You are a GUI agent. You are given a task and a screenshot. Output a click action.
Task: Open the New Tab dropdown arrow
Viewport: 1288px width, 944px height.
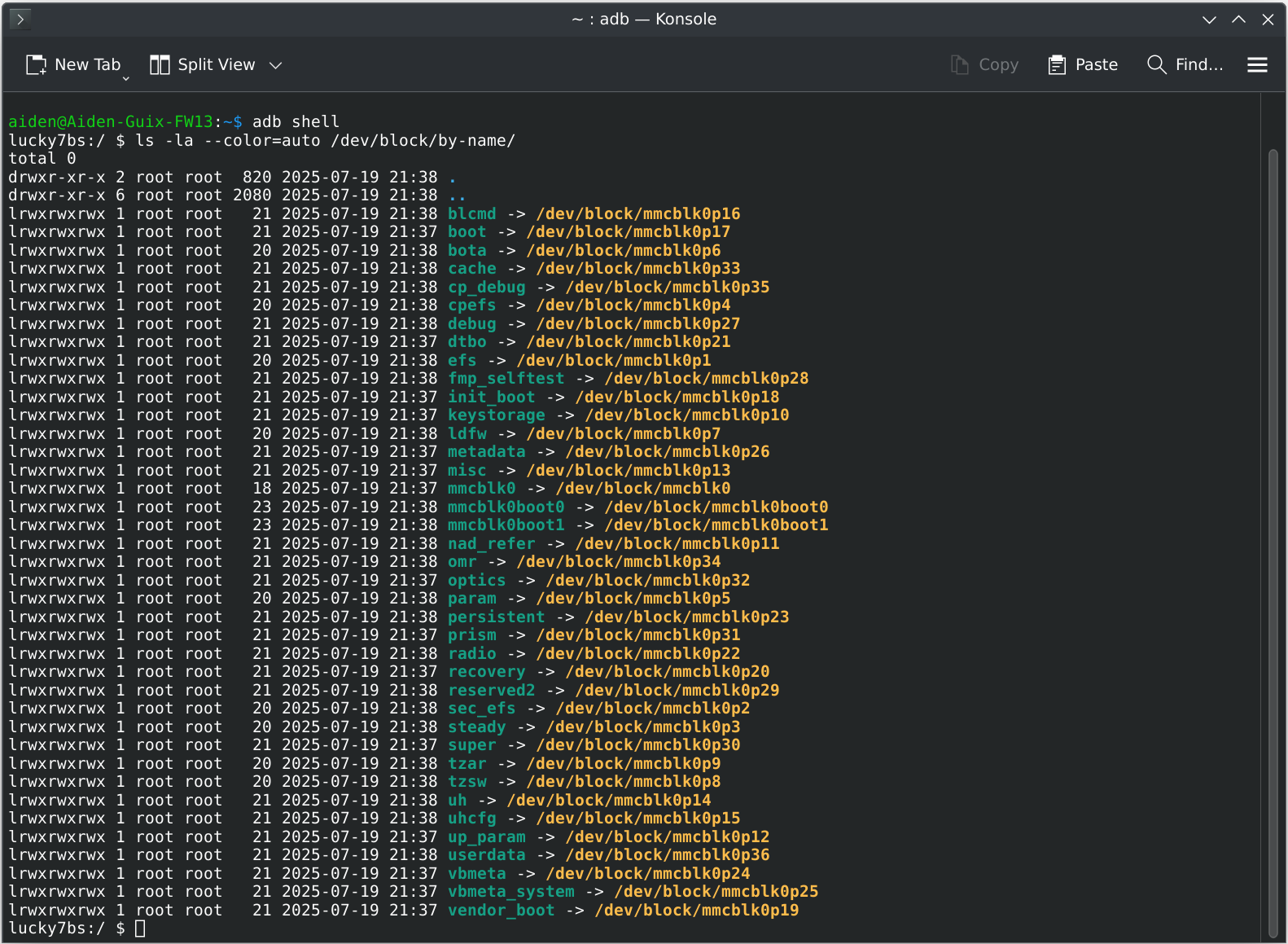click(125, 78)
